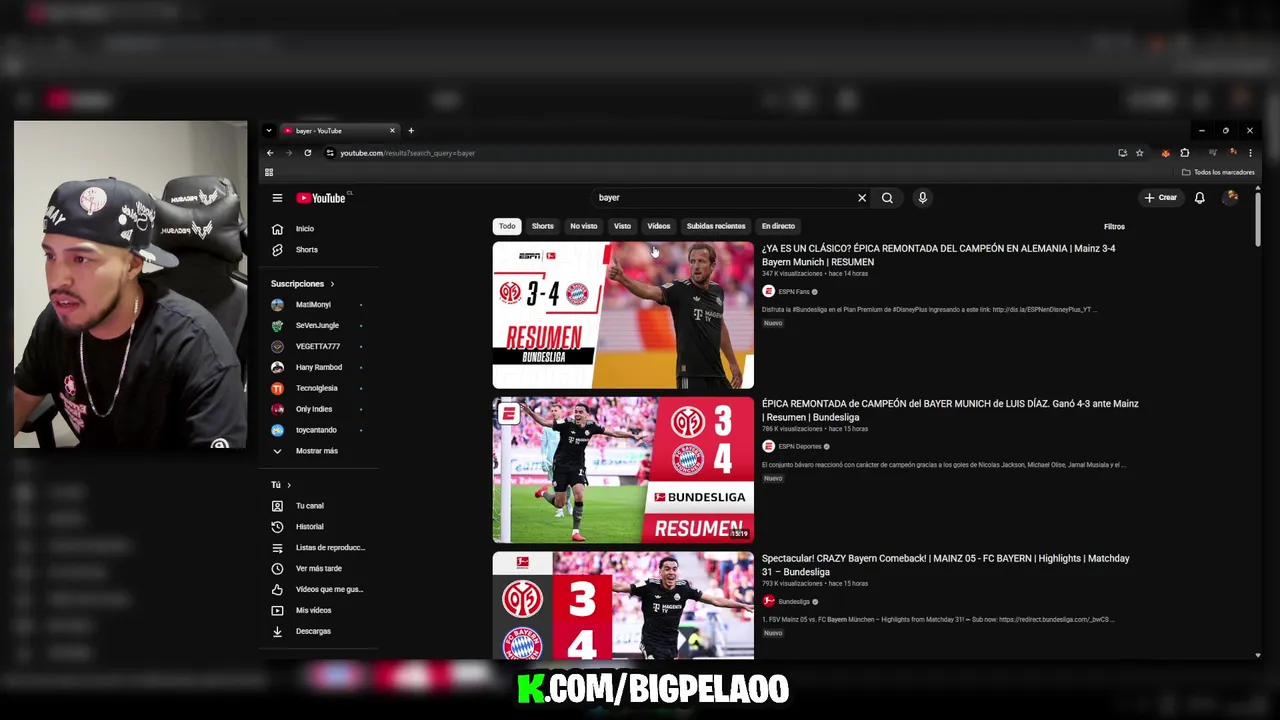Click the browser address bar URL
The height and width of the screenshot is (720, 1280).
407,153
